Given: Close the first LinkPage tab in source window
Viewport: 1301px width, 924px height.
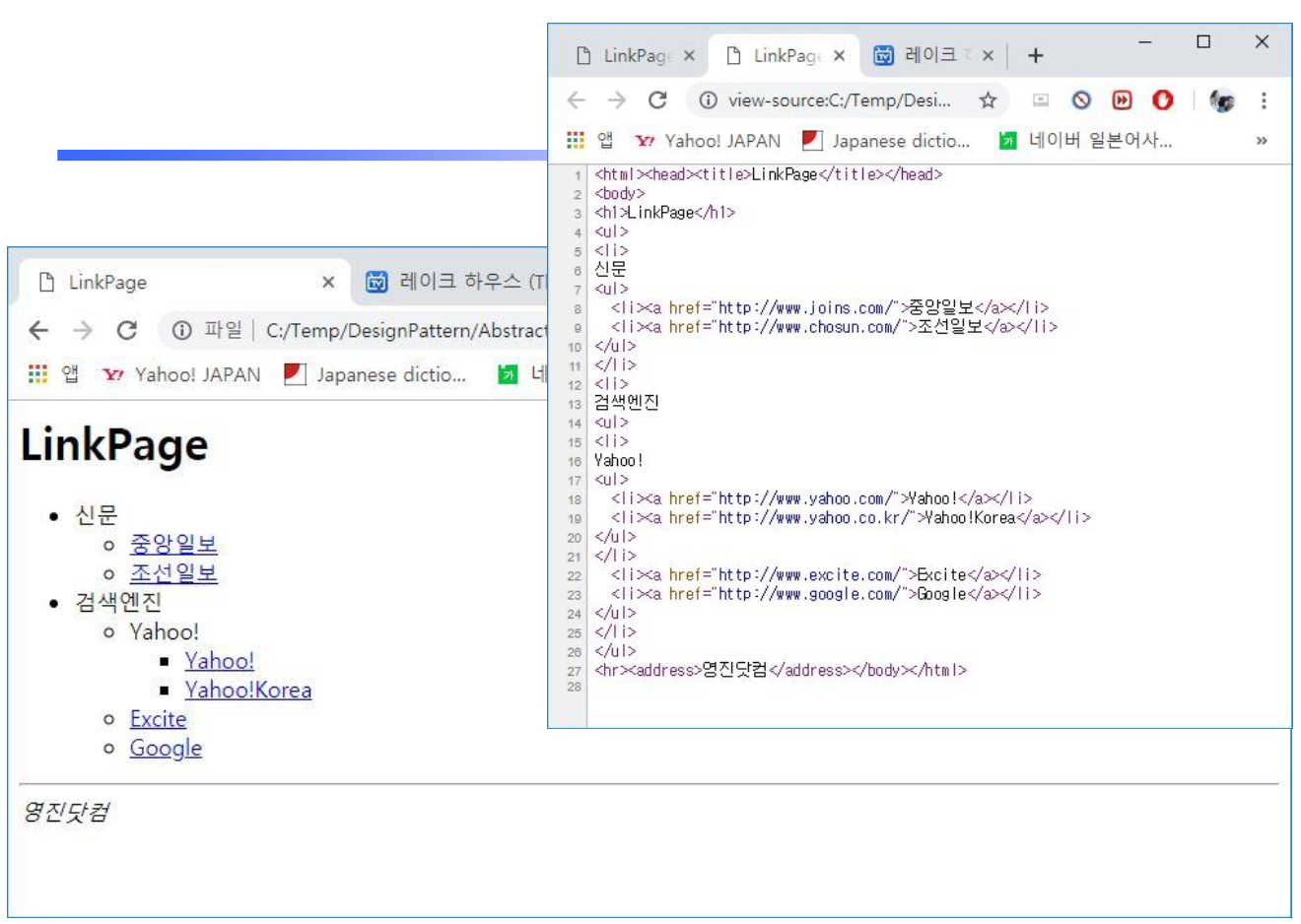Looking at the screenshot, I should [x=689, y=56].
